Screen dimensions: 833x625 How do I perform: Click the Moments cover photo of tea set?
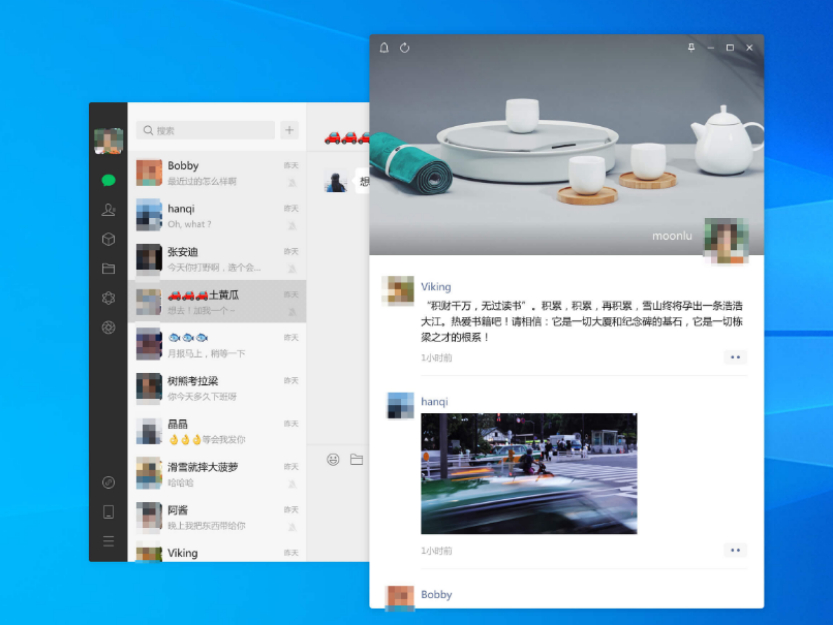click(x=567, y=145)
